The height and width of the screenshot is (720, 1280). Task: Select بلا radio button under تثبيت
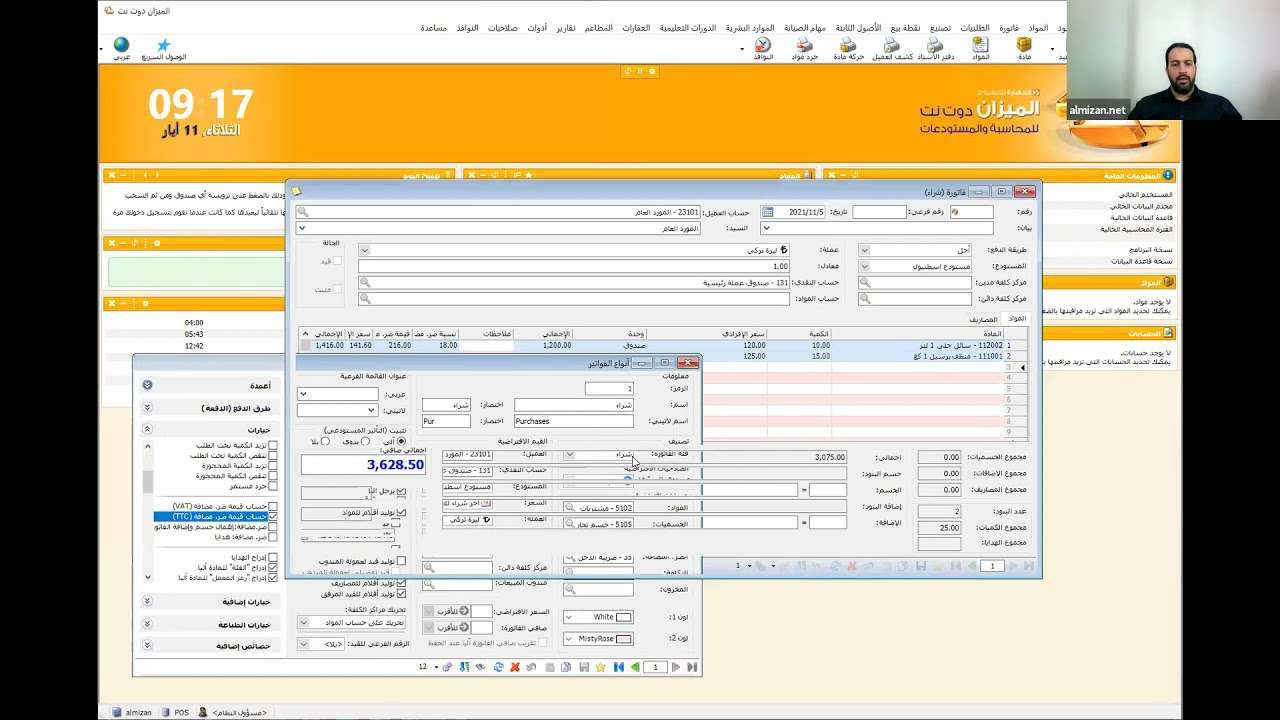click(325, 441)
